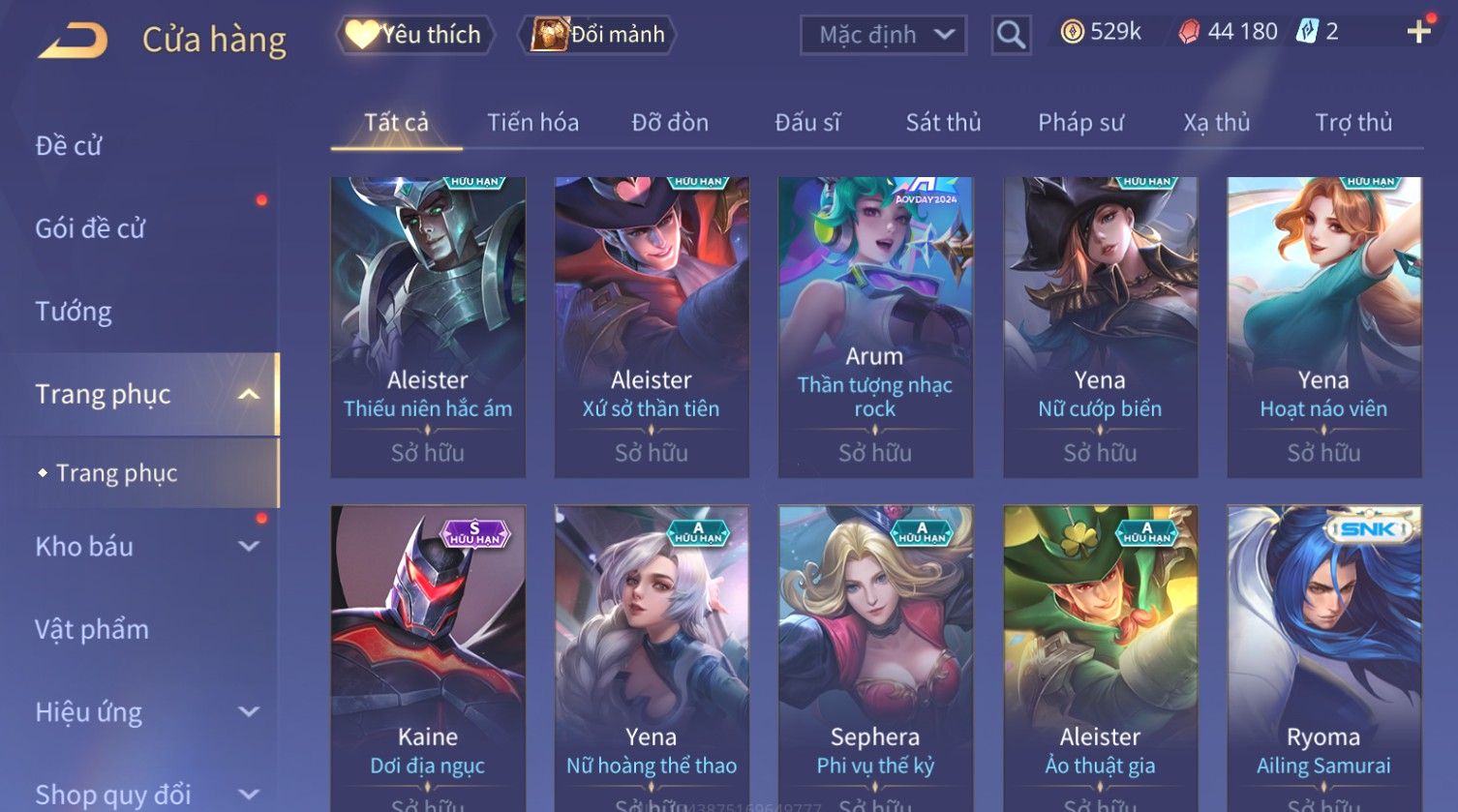Switch to the Pháp sư tab
Screen dimensions: 1458x812
point(1080,123)
